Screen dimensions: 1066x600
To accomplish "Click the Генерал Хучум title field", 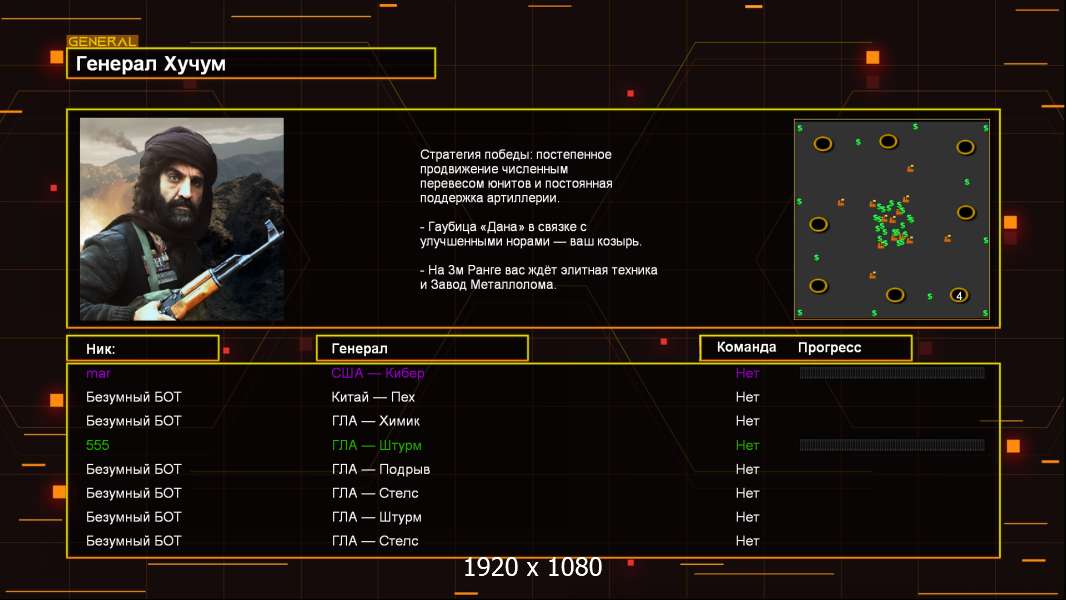I will click(x=251, y=63).
